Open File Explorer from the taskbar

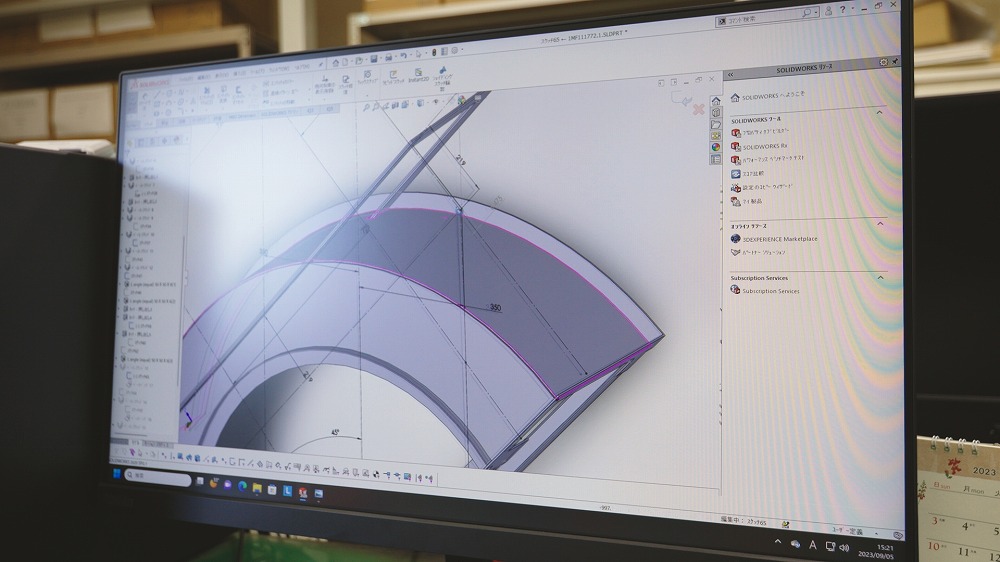click(x=257, y=487)
